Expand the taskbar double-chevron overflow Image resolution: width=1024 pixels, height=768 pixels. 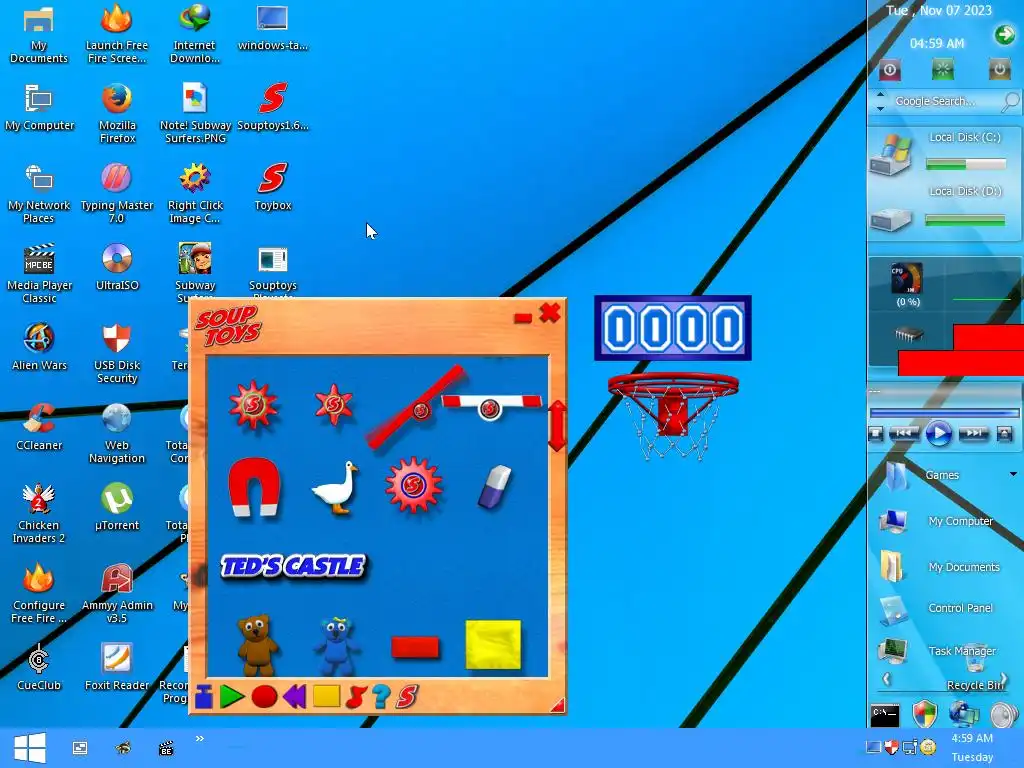pyautogui.click(x=200, y=739)
